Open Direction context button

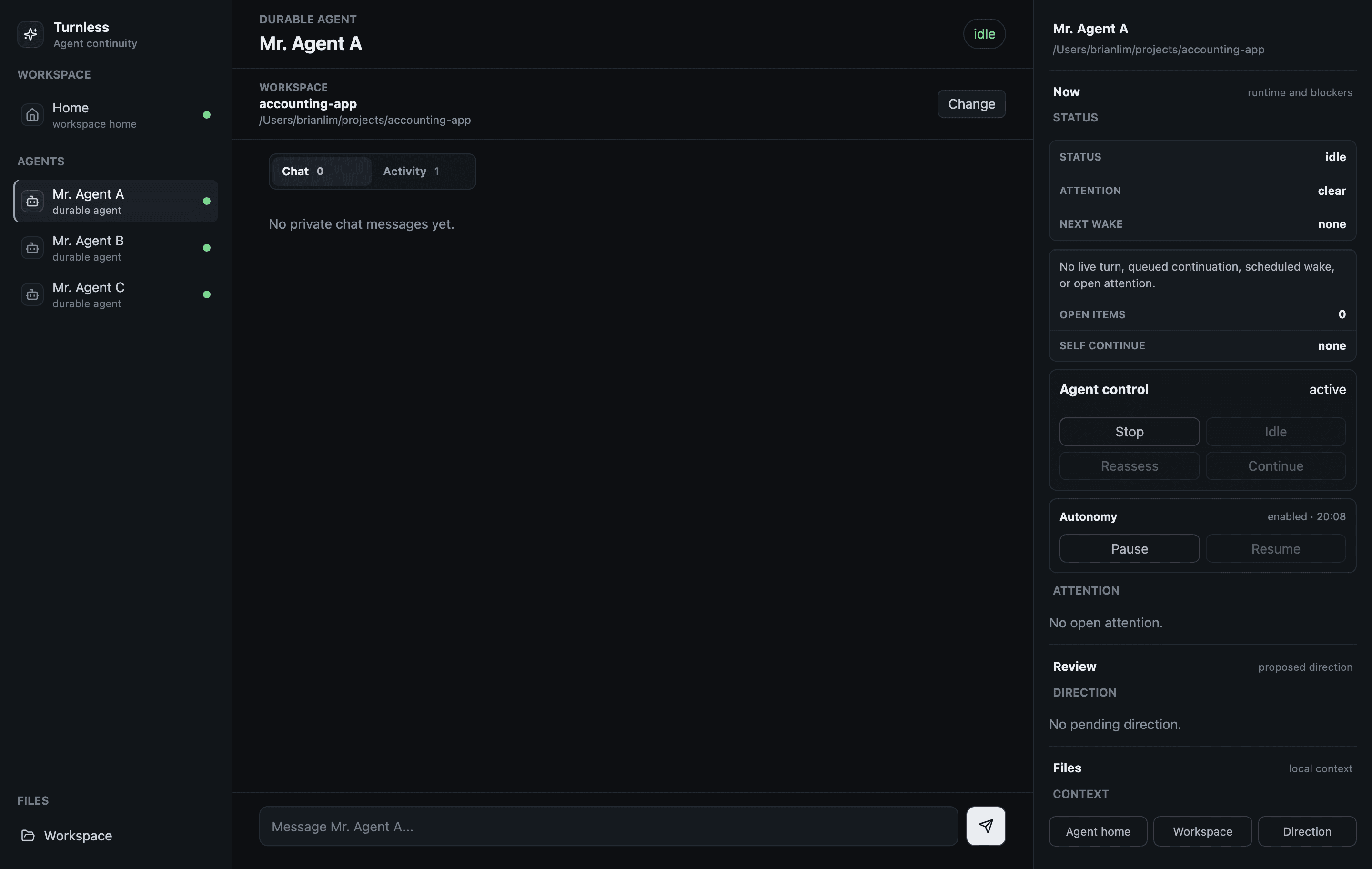tap(1307, 831)
